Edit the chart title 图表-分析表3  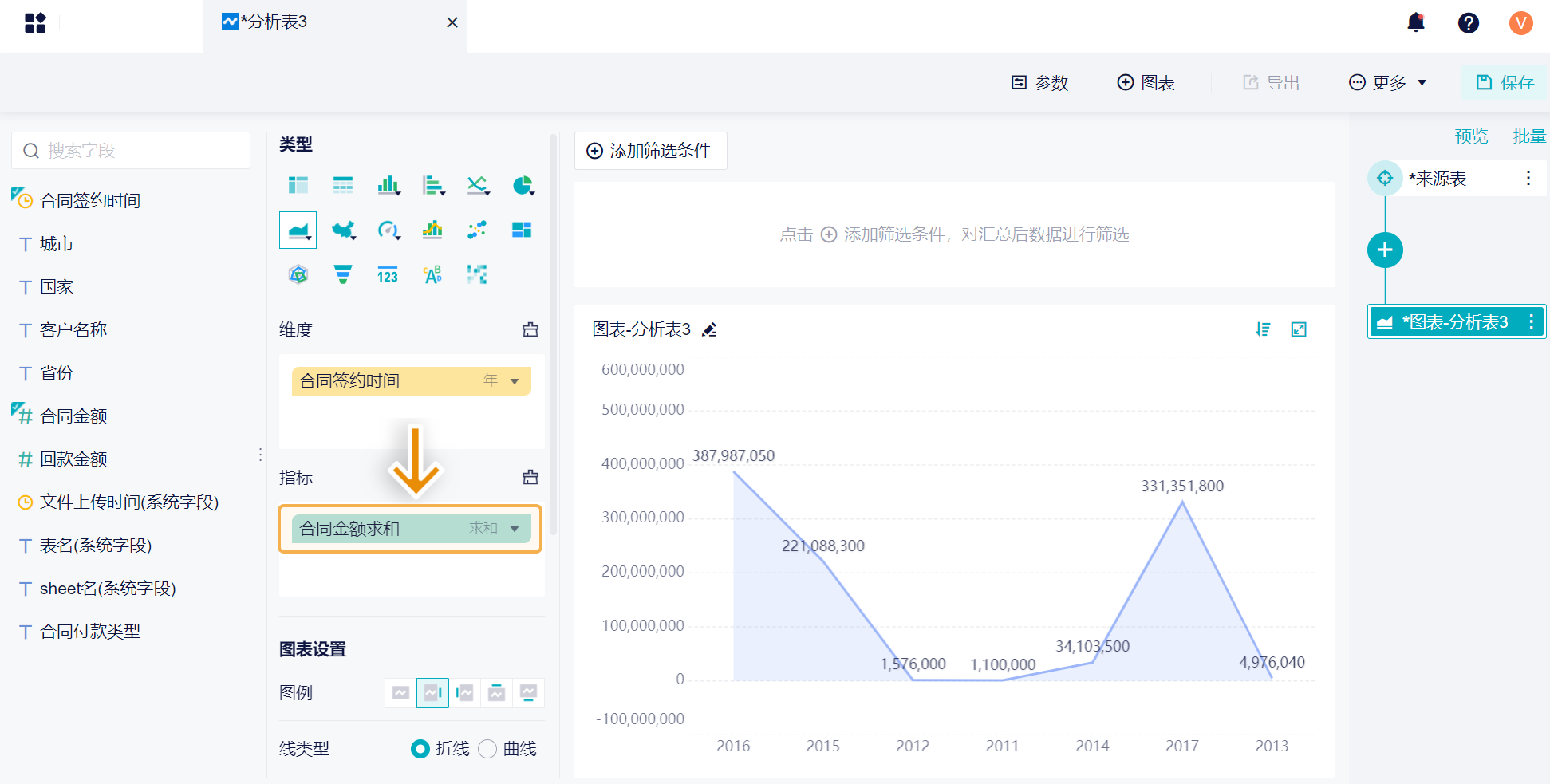coord(709,329)
